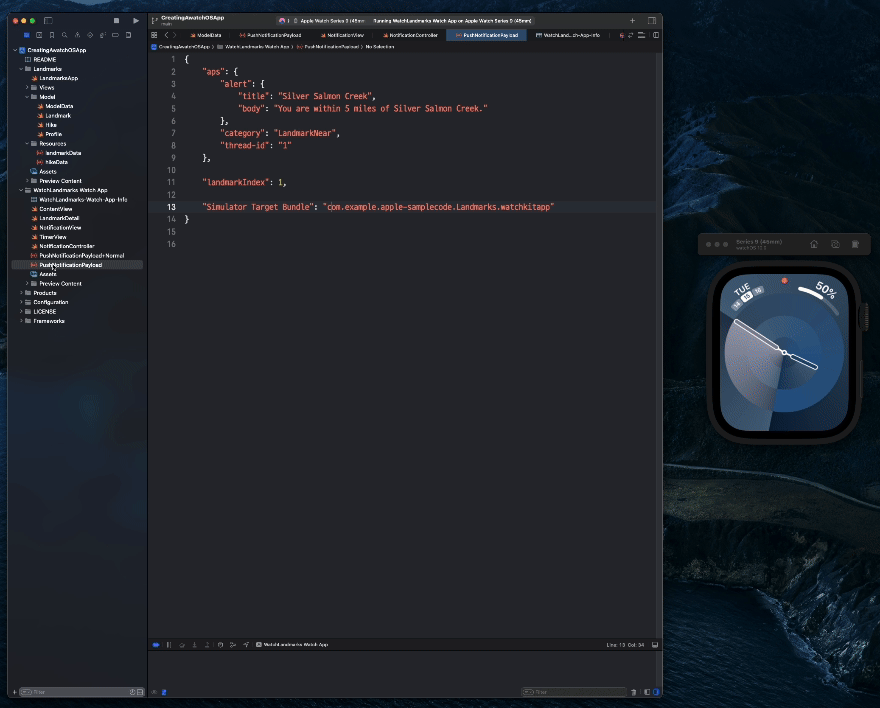This screenshot has height=708, width=880.
Task: Pause program execution in debug bar
Action: pyautogui.click(x=169, y=645)
